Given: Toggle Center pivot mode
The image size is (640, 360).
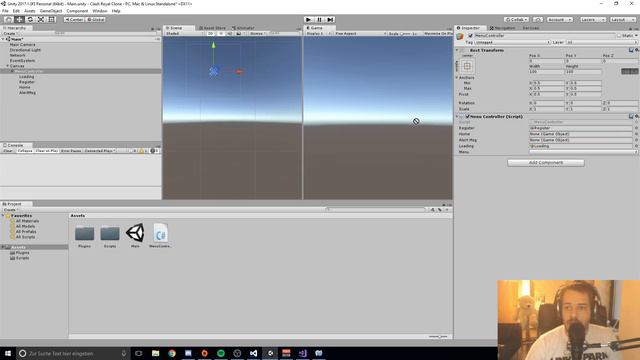Looking at the screenshot, I should [x=74, y=20].
